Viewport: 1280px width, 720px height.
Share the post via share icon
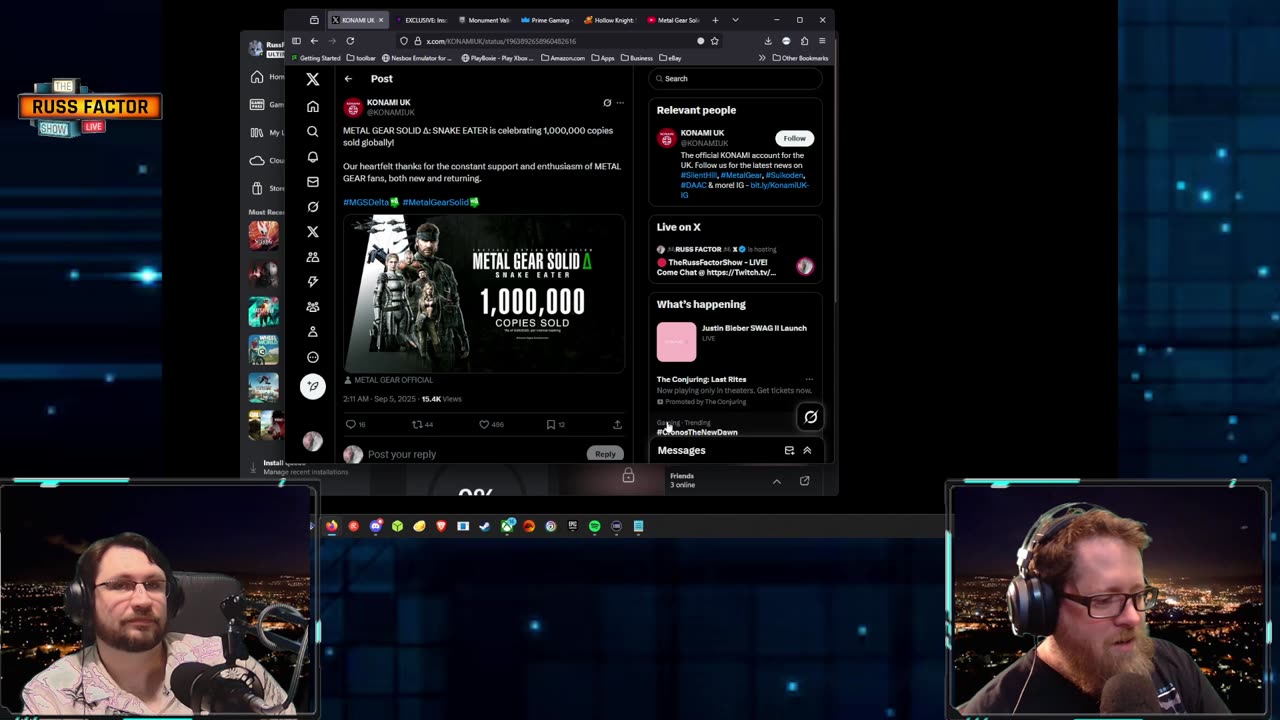pos(617,425)
